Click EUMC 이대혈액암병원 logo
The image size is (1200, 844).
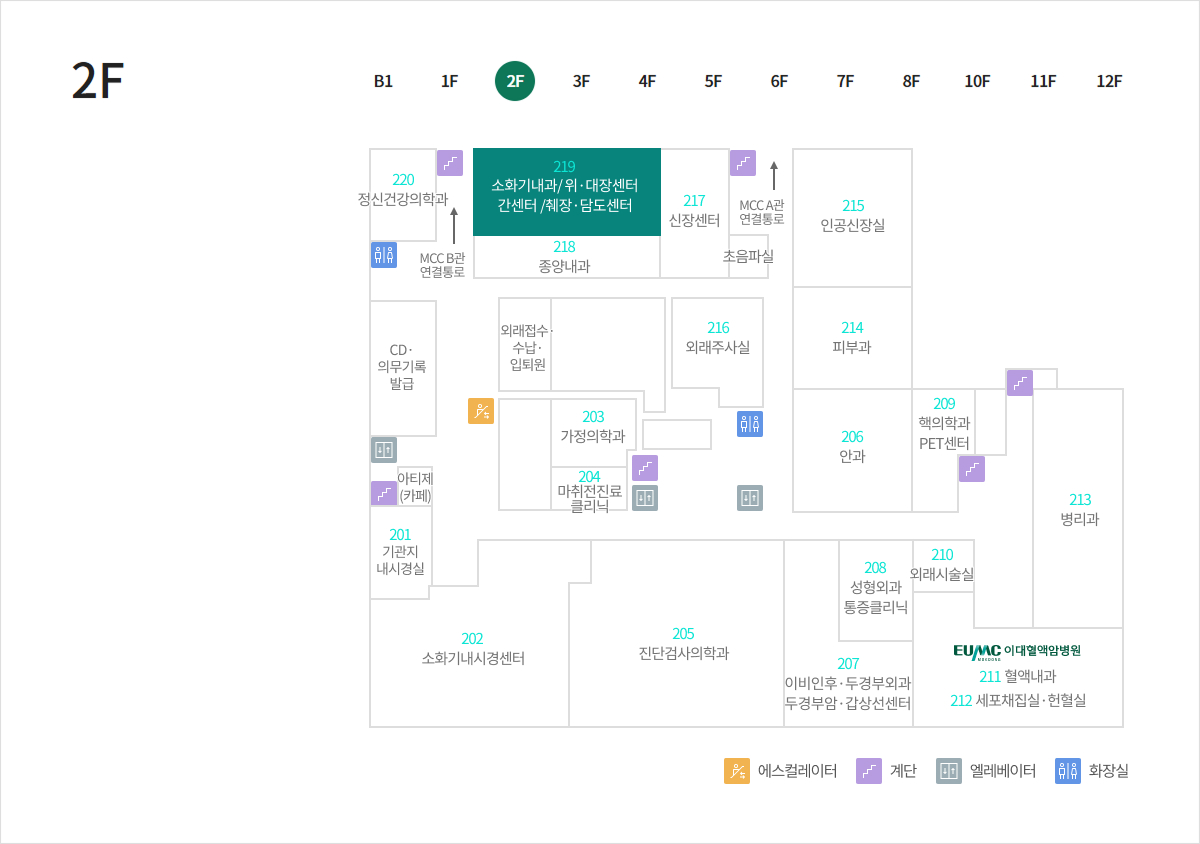[x=1017, y=651]
